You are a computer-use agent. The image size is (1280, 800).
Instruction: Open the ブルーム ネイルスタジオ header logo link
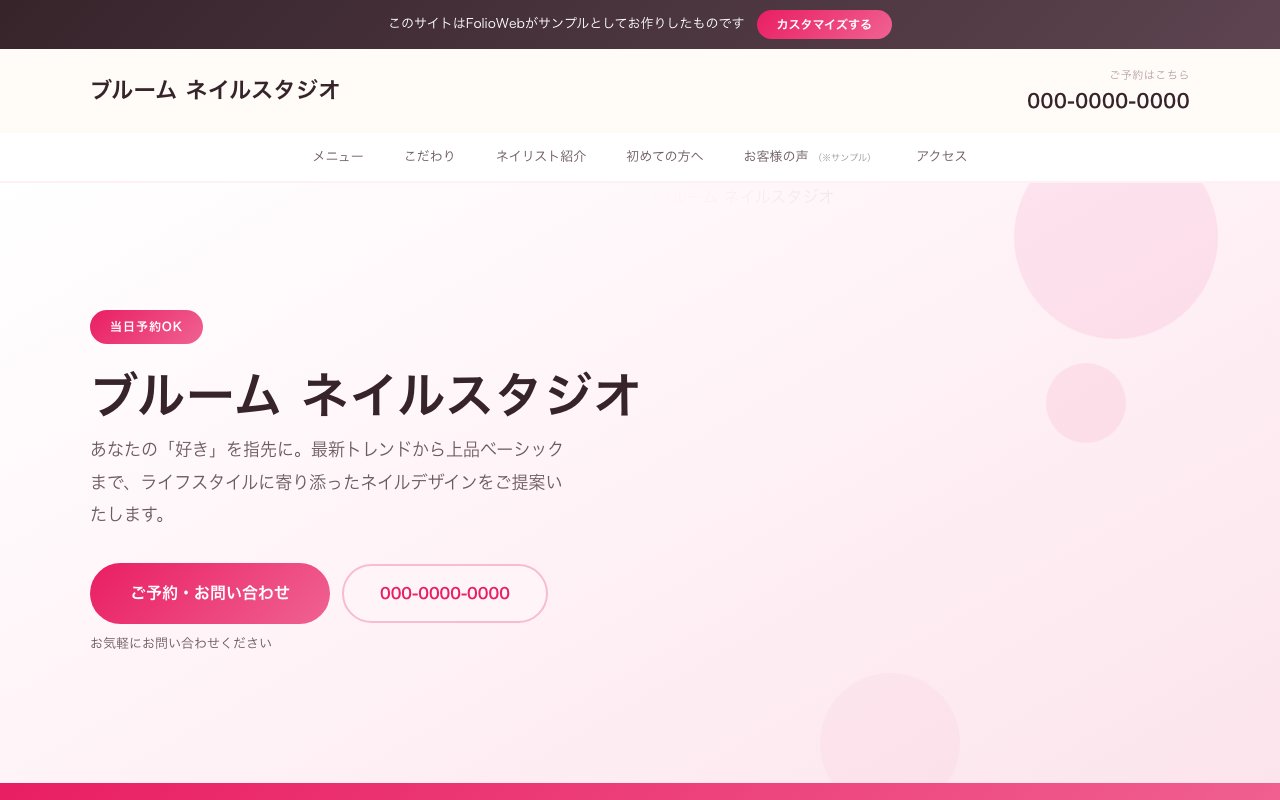click(x=215, y=90)
